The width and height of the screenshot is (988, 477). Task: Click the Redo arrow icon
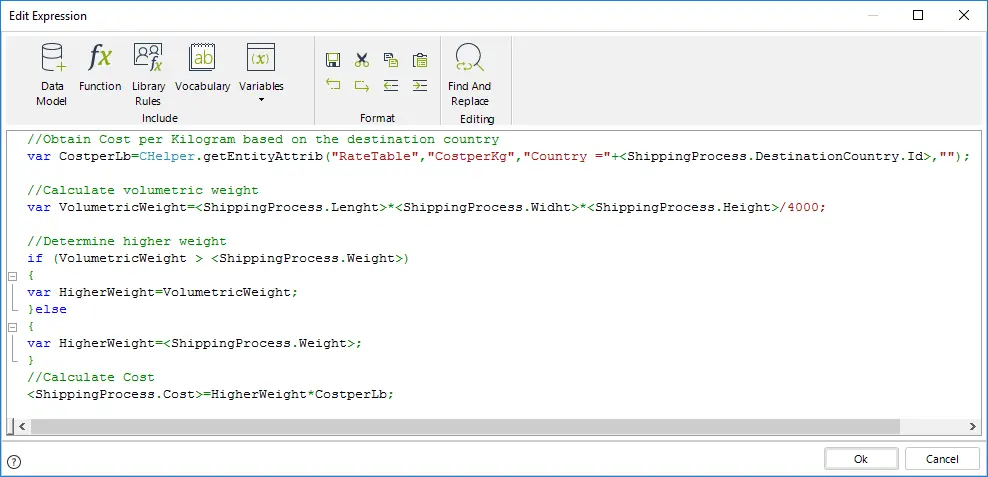click(362, 85)
